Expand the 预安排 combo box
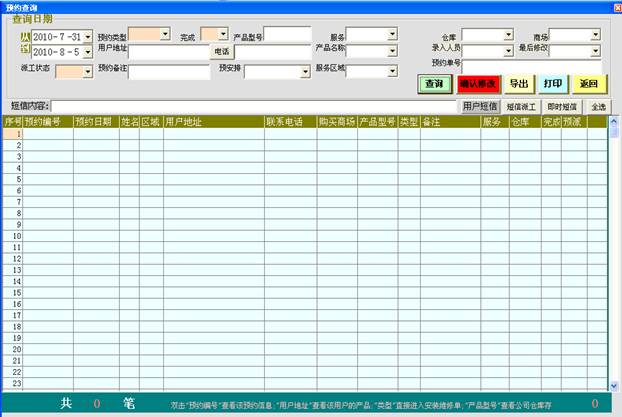622x417 pixels. pos(305,72)
